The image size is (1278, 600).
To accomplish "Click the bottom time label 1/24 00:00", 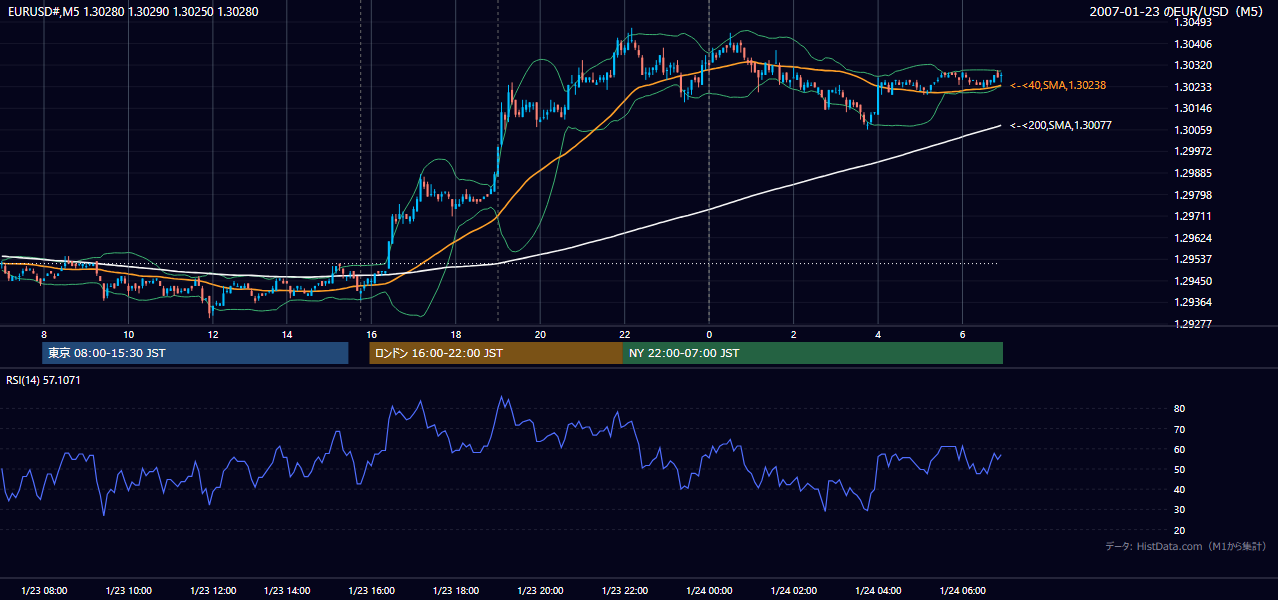I will [709, 591].
